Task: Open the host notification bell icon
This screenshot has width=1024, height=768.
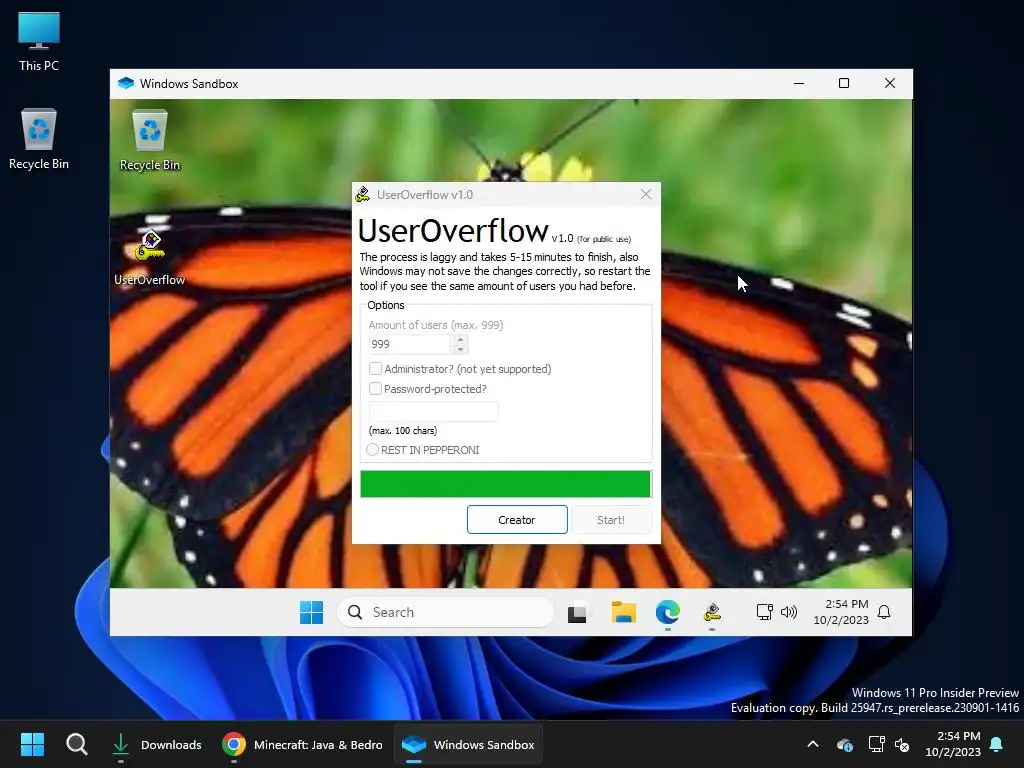Action: click(x=997, y=744)
